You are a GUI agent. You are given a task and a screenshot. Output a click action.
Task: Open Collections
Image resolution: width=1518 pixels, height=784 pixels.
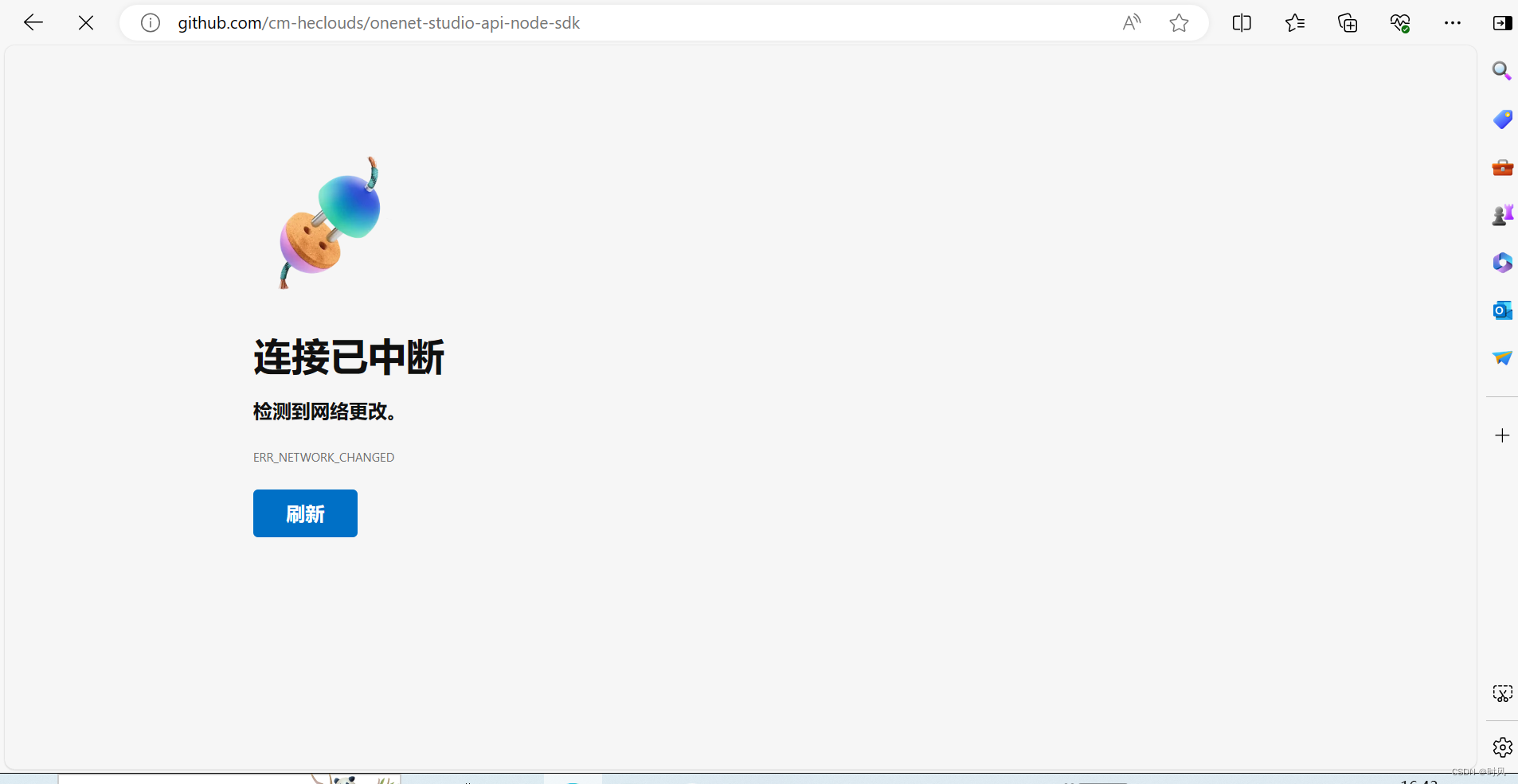point(1348,22)
